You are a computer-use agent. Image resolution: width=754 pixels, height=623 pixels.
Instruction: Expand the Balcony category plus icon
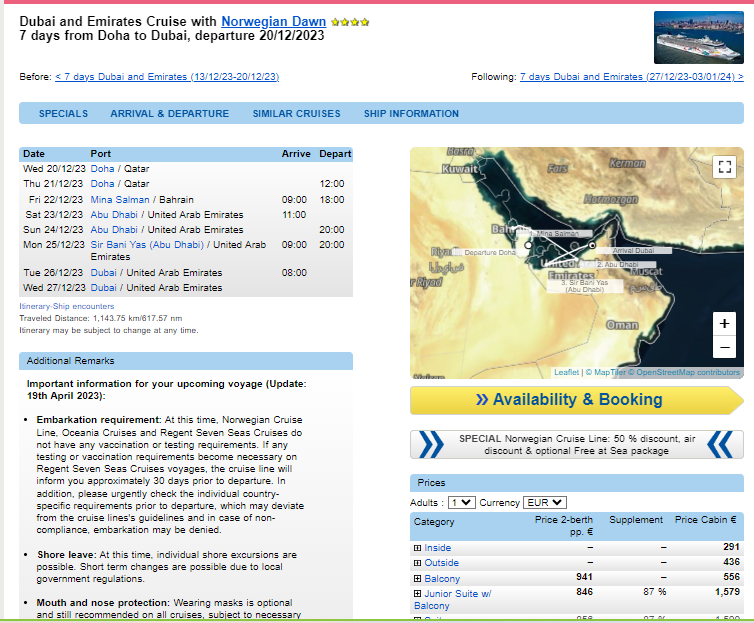tap(417, 579)
